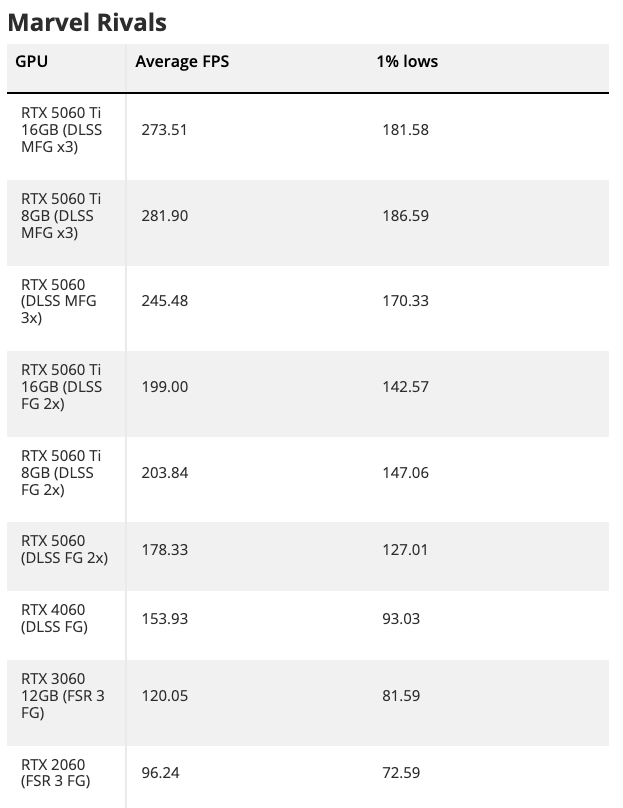Screen dimensions: 623x808
Task: Select the 178.33 average FPS value
Action: click(x=164, y=549)
